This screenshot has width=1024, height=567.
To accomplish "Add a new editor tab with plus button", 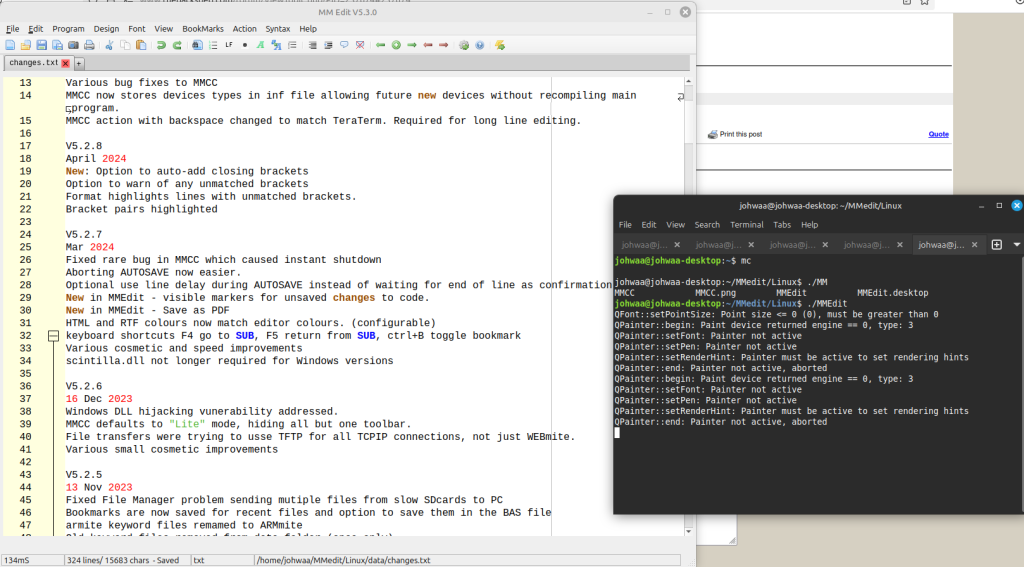I will click(79, 63).
